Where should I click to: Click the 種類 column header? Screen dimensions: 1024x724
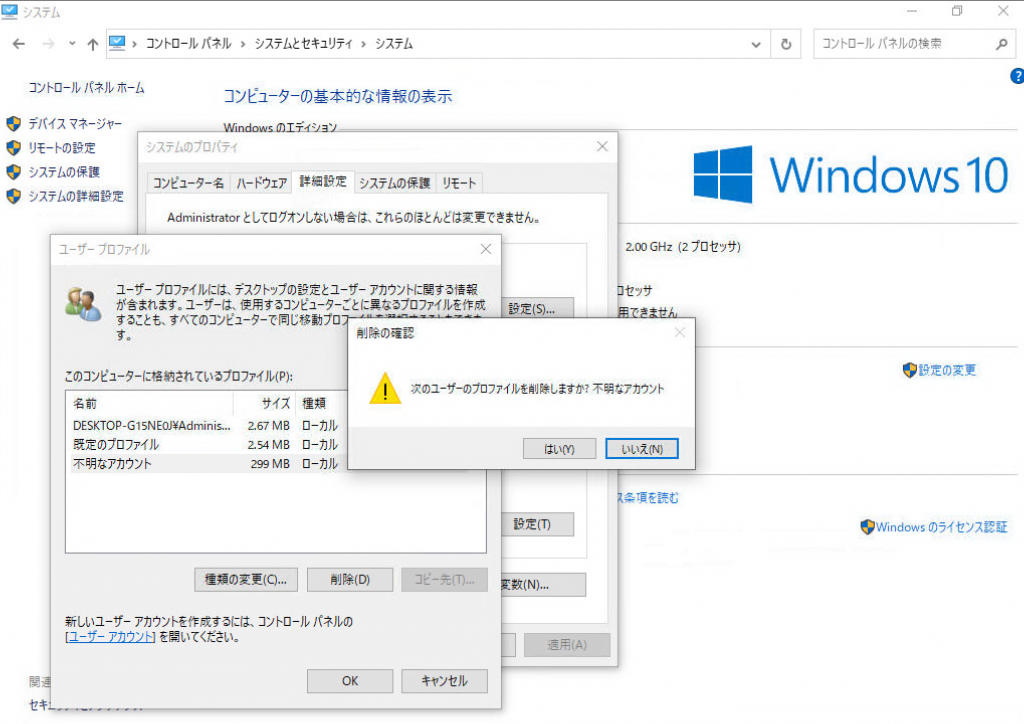pyautogui.click(x=321, y=403)
